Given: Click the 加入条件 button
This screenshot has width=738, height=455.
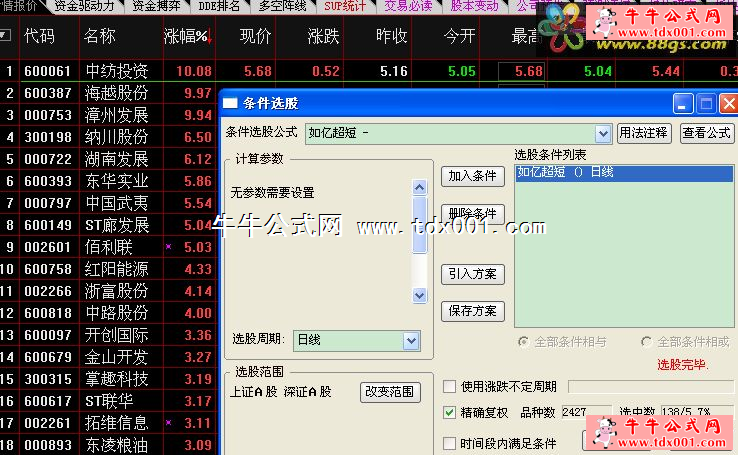Looking at the screenshot, I should [473, 176].
